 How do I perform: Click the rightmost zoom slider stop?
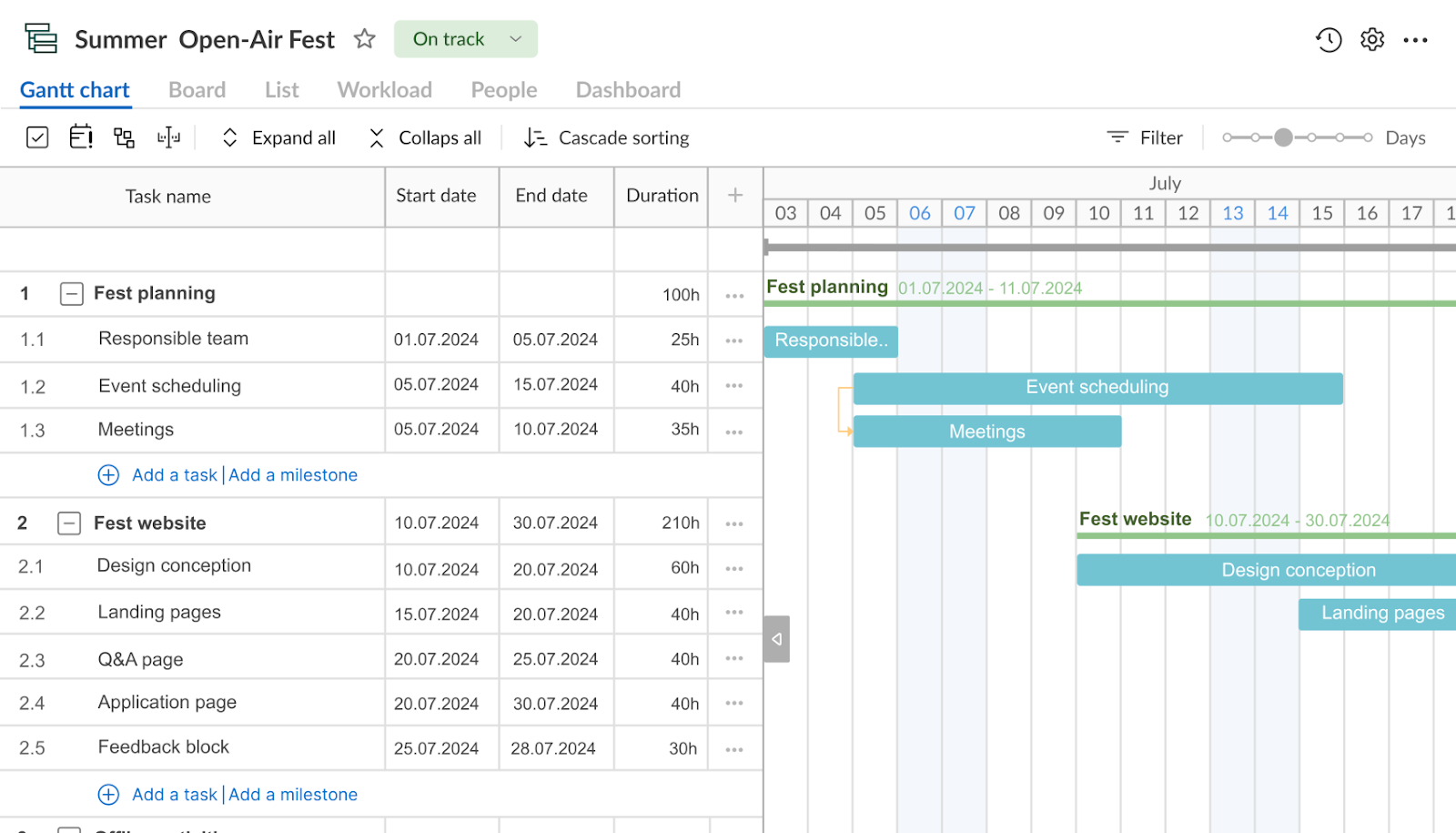[1368, 137]
